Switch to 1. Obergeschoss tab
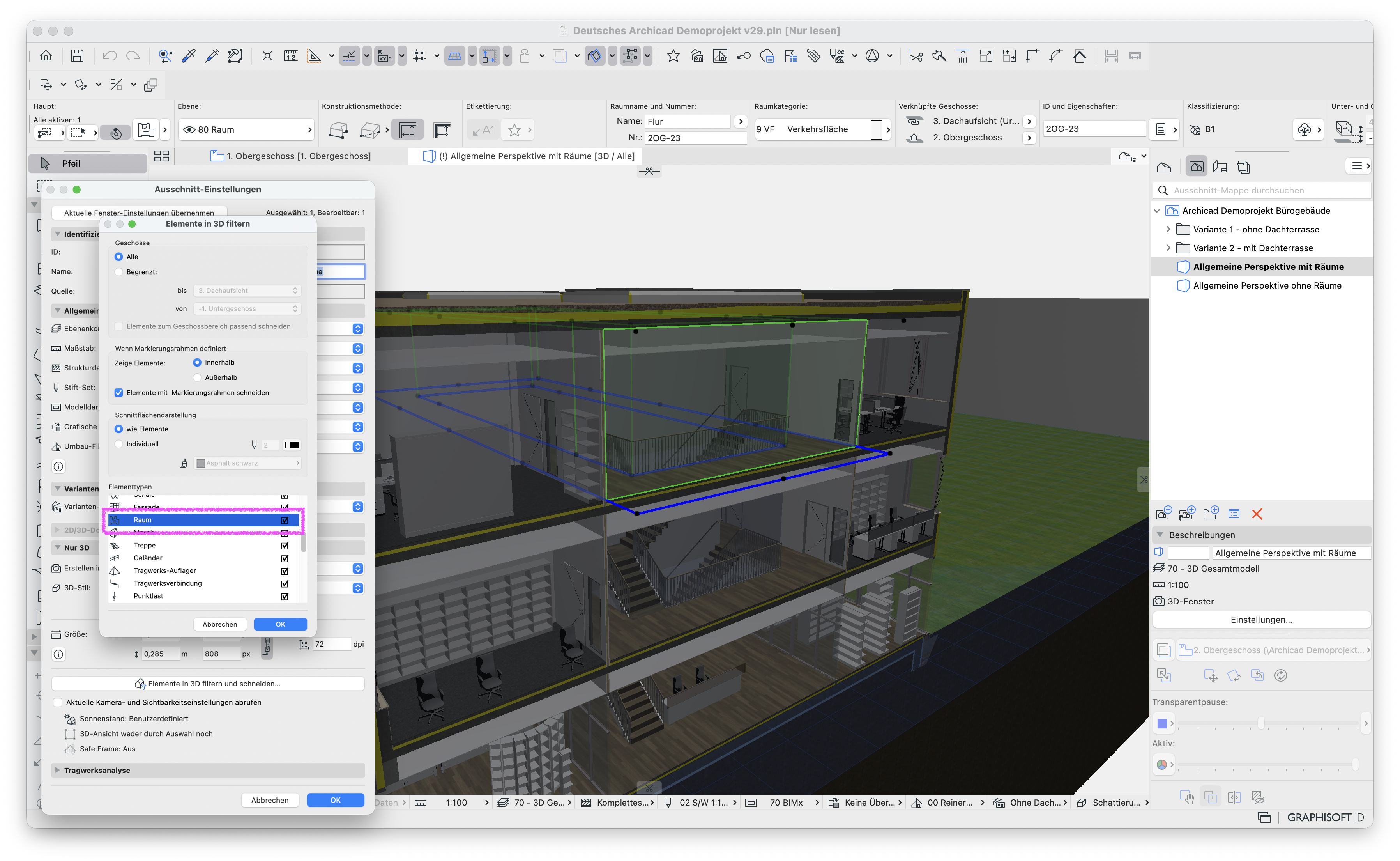 pyautogui.click(x=291, y=156)
